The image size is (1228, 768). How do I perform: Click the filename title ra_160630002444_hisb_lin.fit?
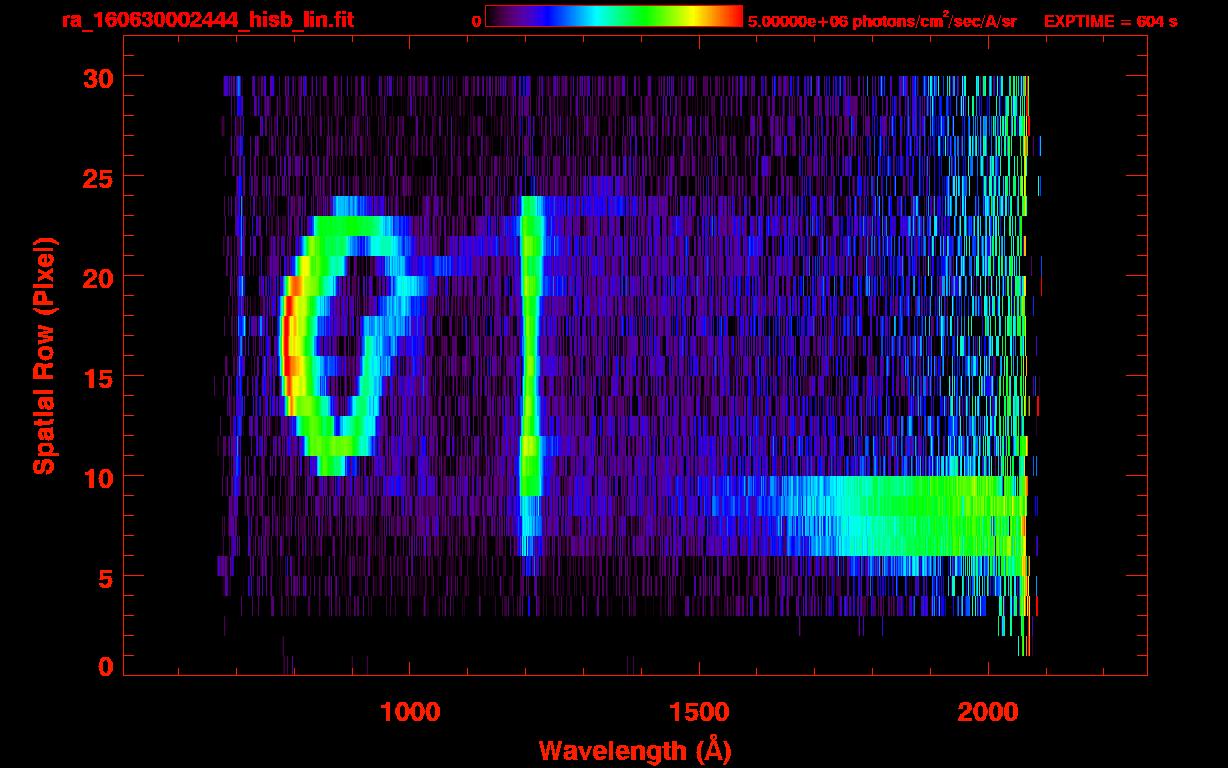click(x=206, y=20)
